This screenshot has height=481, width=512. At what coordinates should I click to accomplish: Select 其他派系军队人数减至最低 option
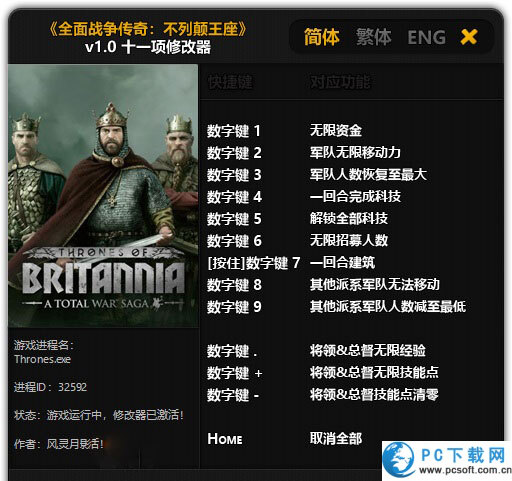[x=388, y=306]
